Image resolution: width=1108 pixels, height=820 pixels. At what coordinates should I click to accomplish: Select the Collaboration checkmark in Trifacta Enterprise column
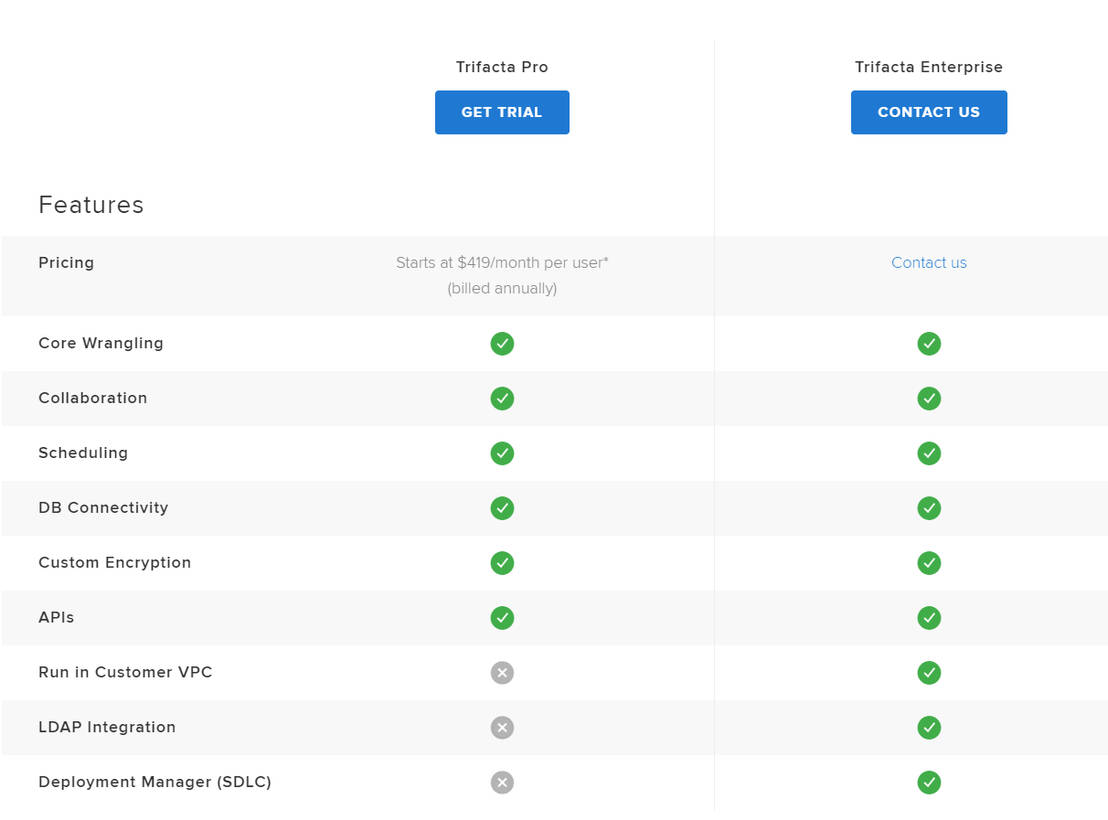point(929,398)
